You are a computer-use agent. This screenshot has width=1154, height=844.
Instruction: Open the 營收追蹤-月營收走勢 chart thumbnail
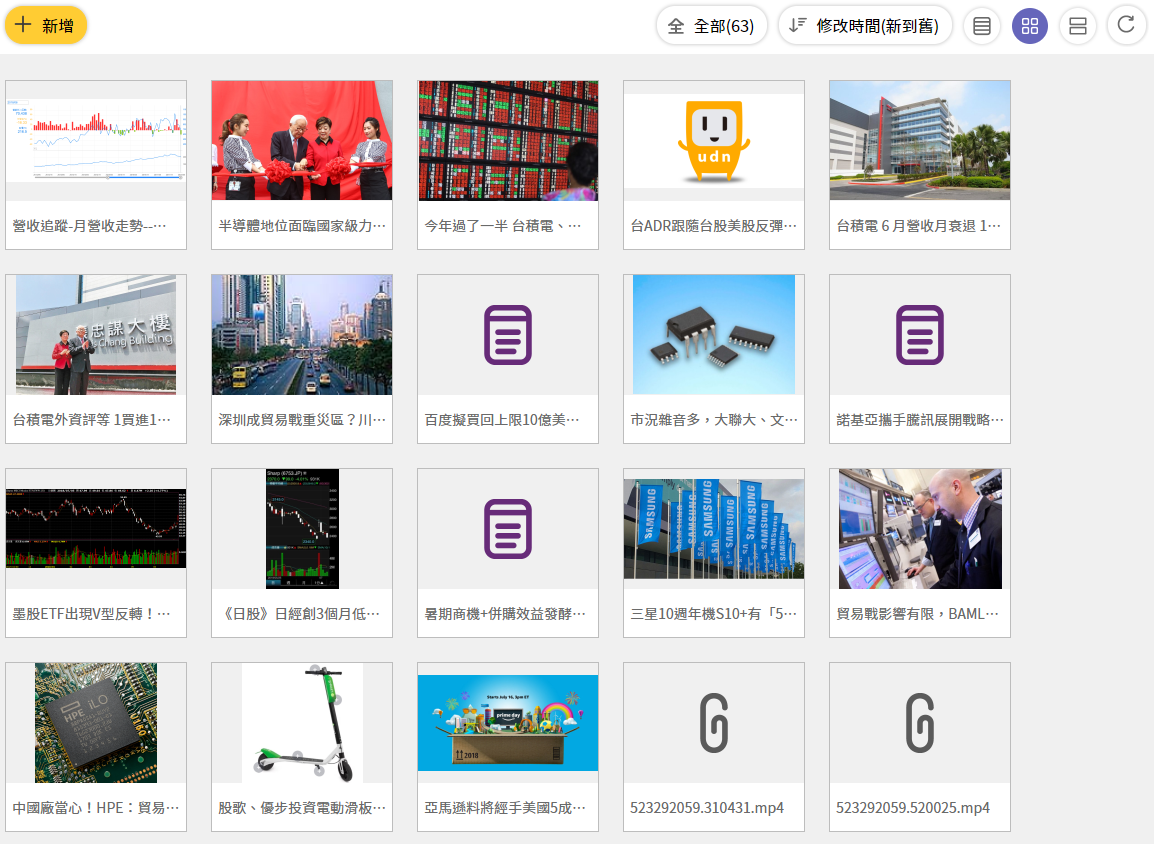(x=96, y=141)
